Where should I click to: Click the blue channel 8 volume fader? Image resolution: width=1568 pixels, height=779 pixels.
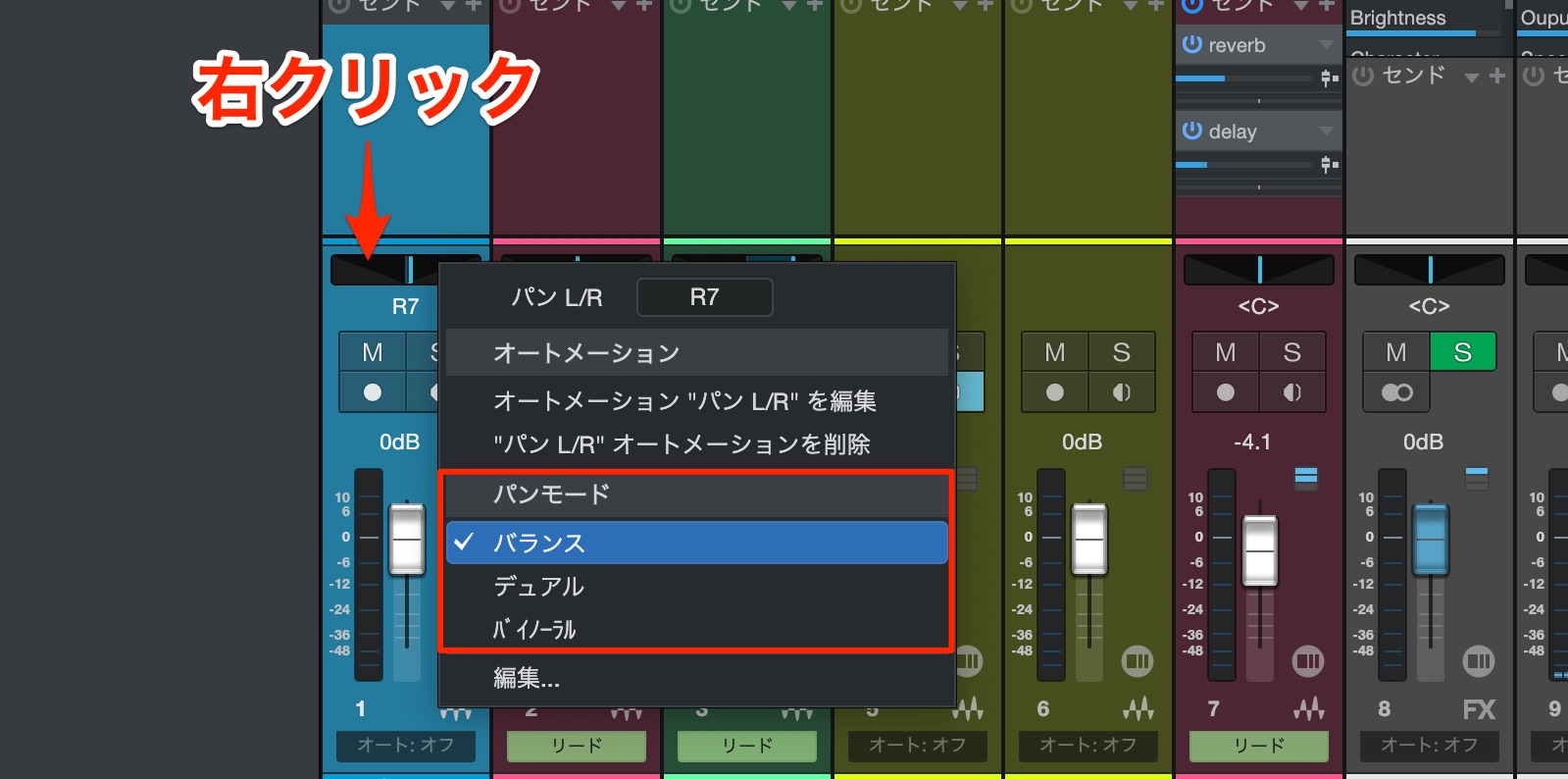[1431, 539]
